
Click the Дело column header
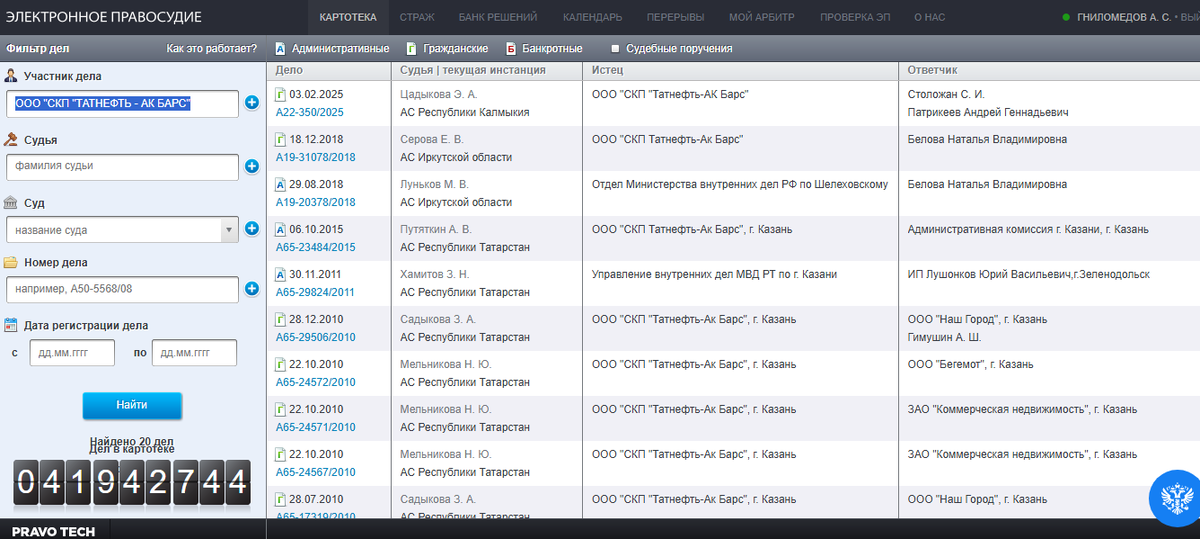(289, 70)
